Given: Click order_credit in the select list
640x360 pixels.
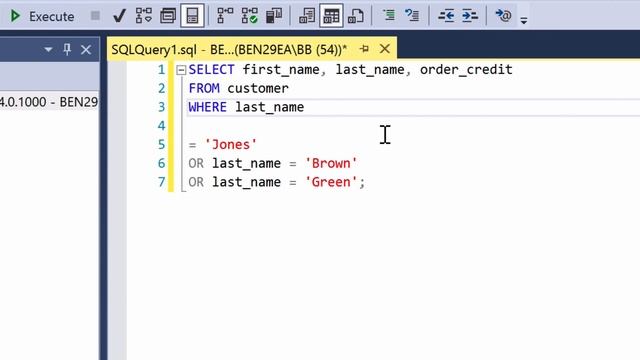Looking at the screenshot, I should (x=466, y=69).
